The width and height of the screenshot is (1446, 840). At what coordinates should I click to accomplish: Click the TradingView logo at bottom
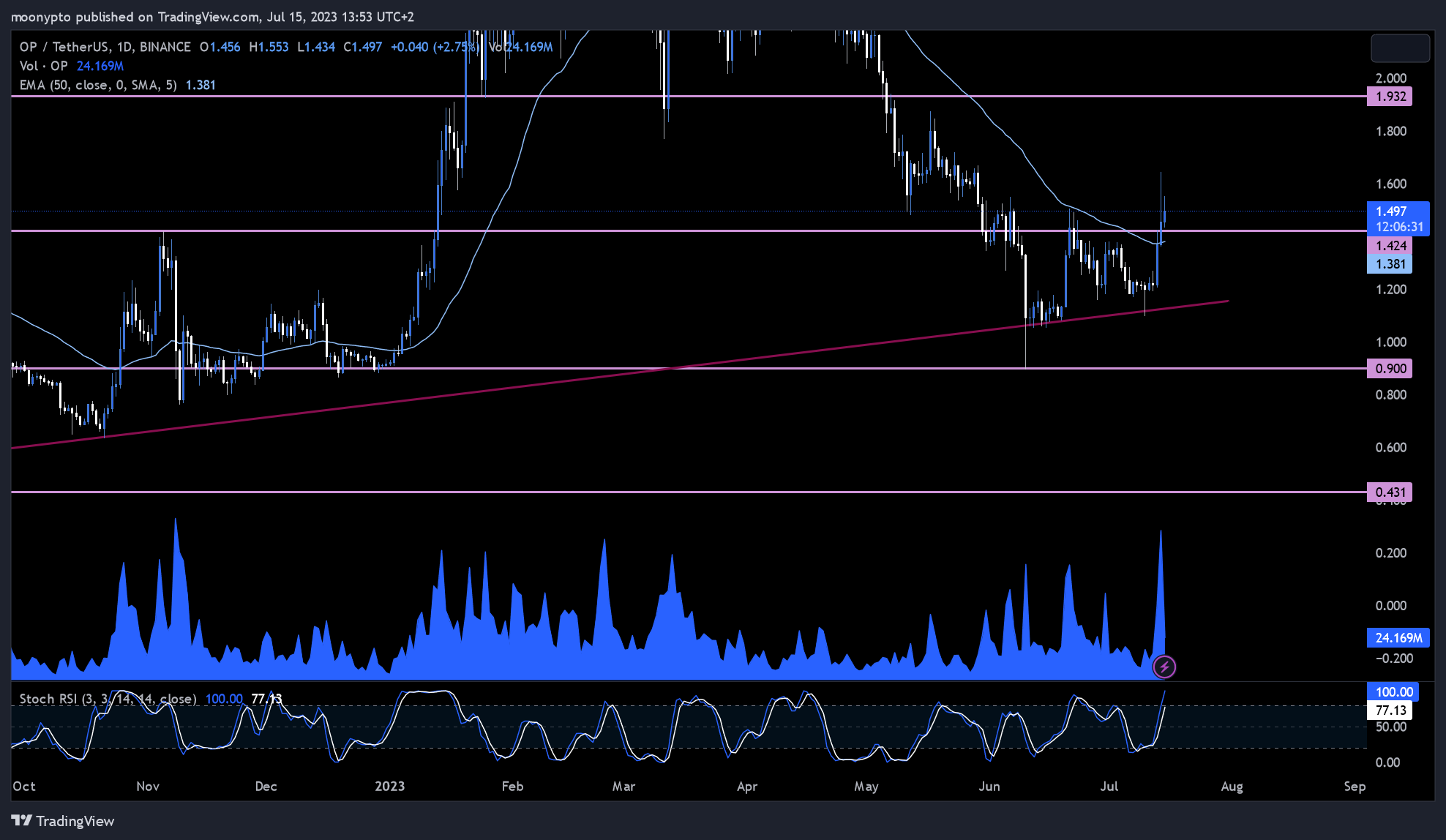[63, 821]
